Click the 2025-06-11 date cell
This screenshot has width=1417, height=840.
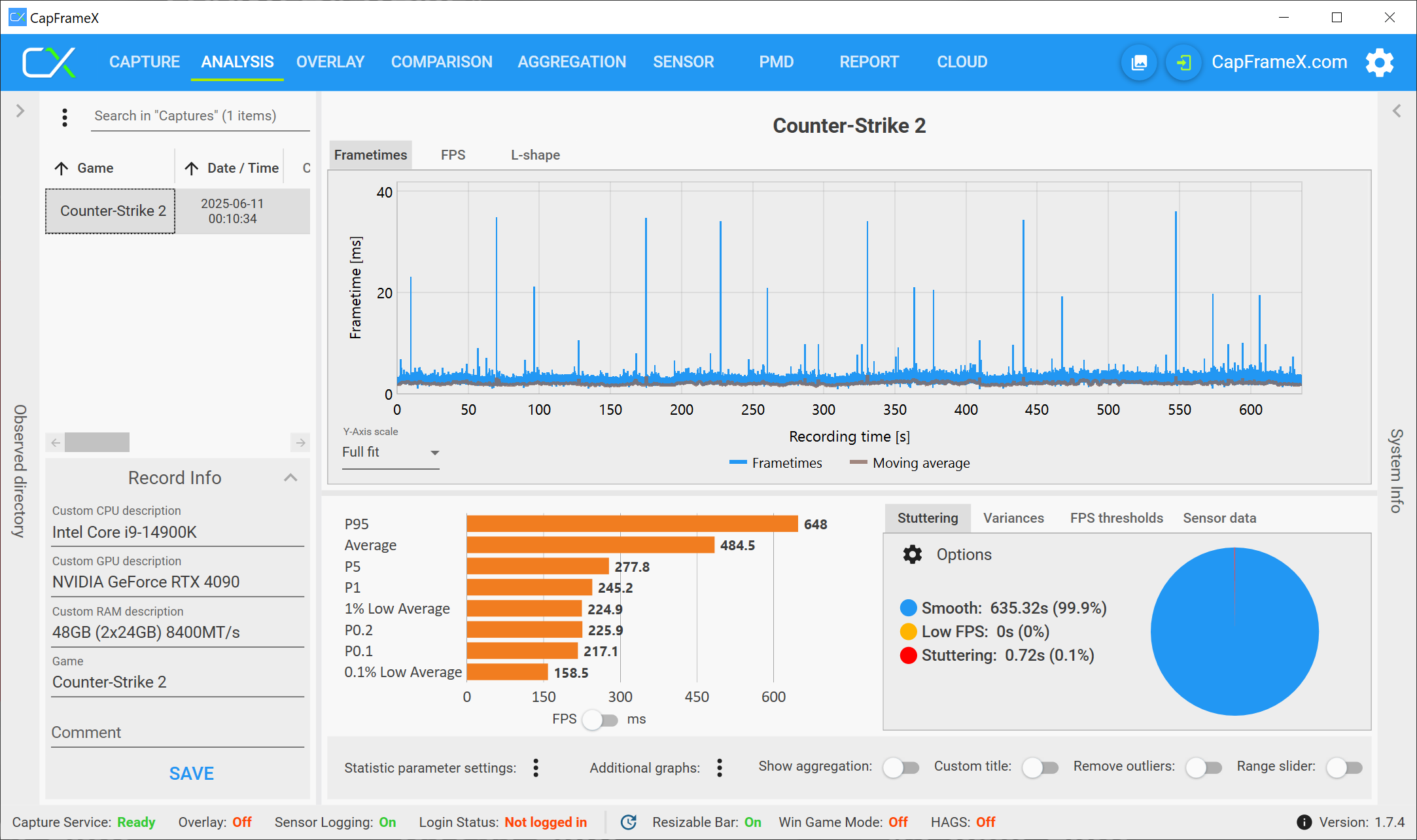232,211
